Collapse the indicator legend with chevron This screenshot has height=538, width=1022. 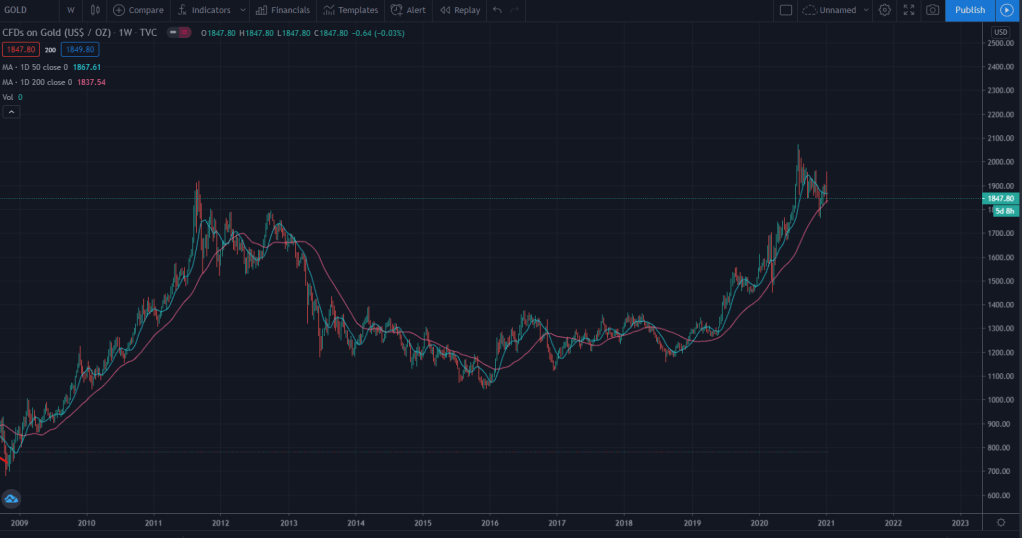[12, 112]
